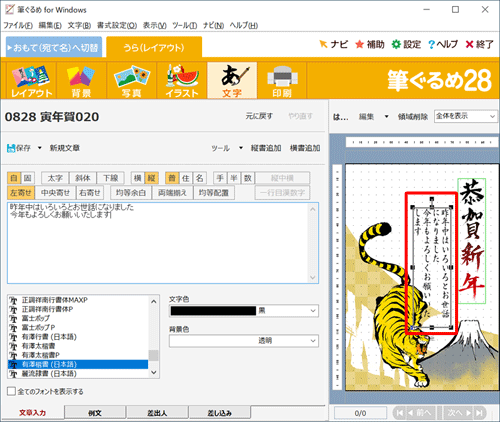500x422 pixels.
Task: Open 文字(B) menu
Action: click(x=79, y=25)
